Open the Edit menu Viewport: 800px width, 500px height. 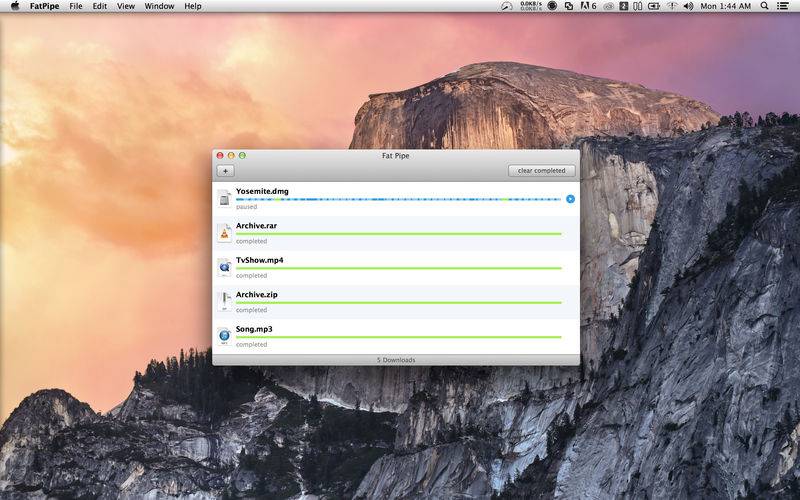point(99,6)
